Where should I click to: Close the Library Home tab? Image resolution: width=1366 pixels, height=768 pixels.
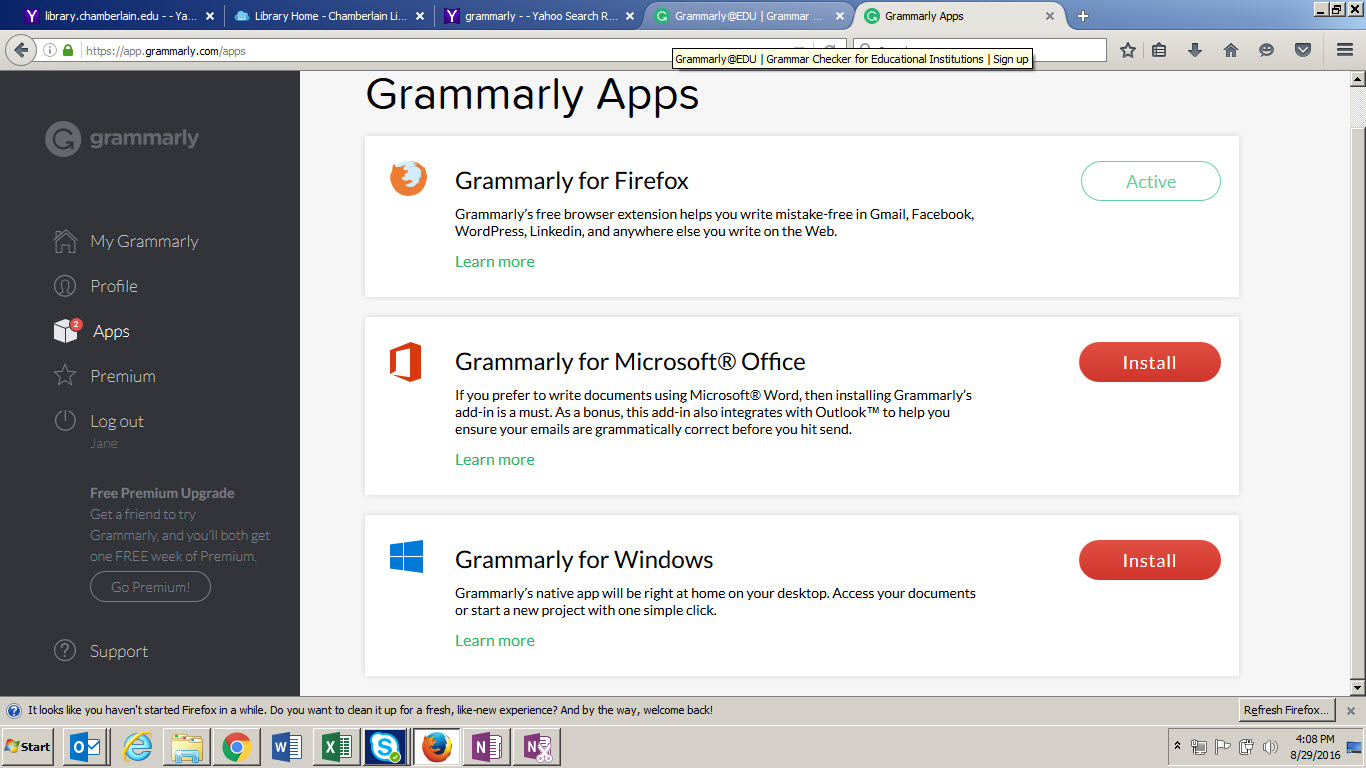pyautogui.click(x=419, y=16)
